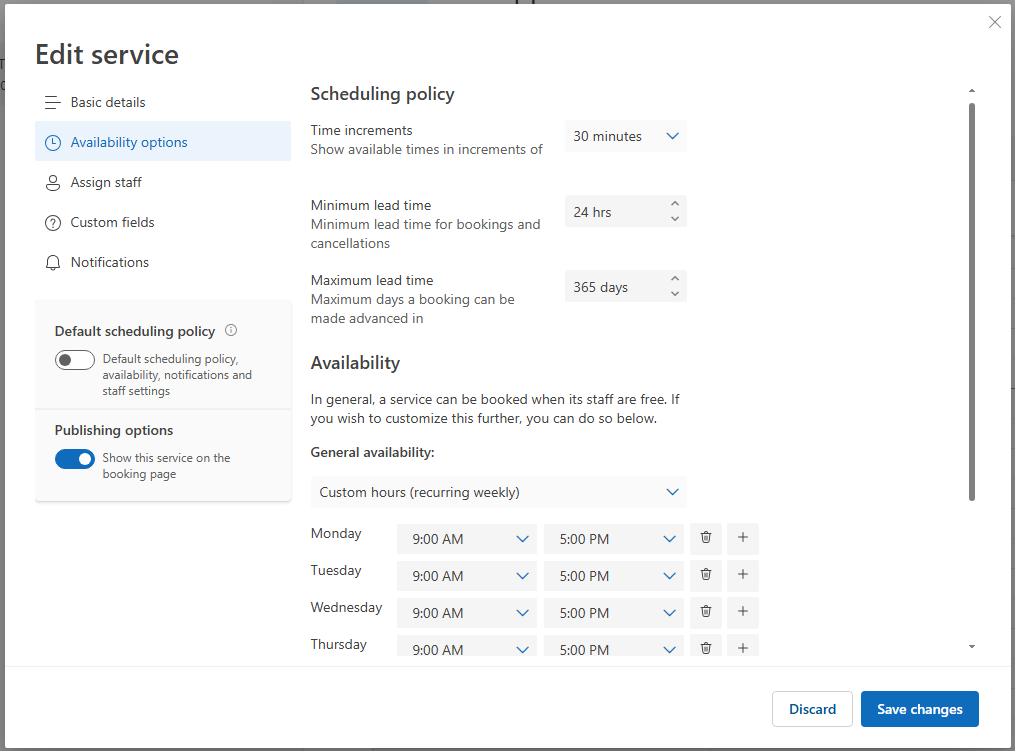Open Tuesday's 5:00 PM end time dropdown

click(x=614, y=576)
